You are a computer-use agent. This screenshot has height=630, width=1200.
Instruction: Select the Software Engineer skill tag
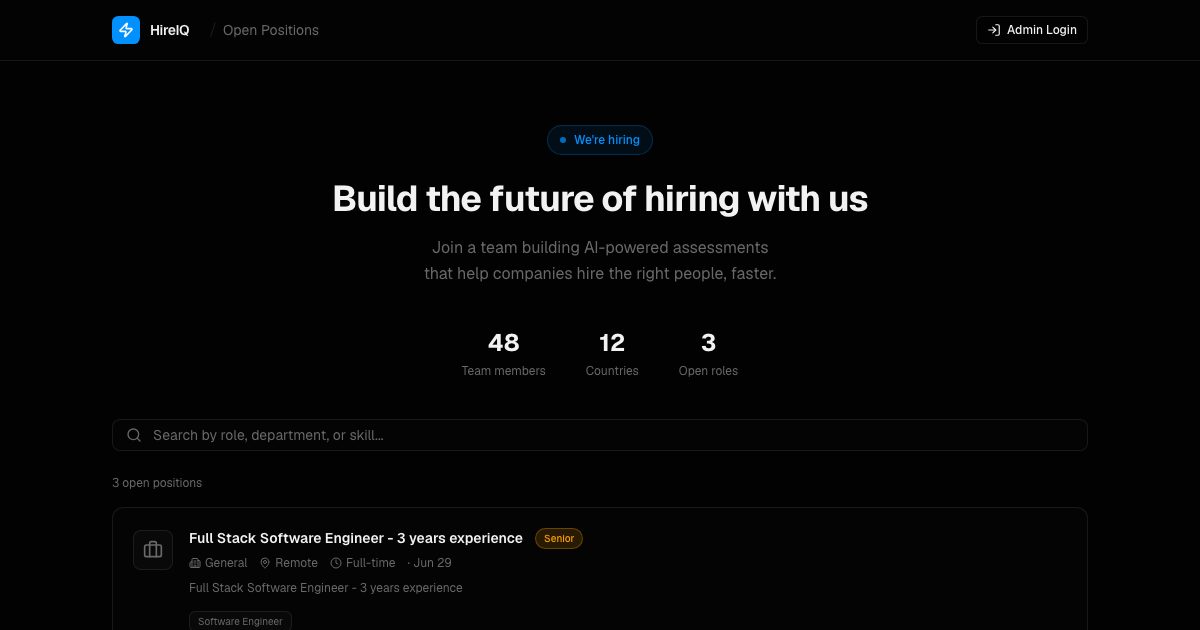240,621
